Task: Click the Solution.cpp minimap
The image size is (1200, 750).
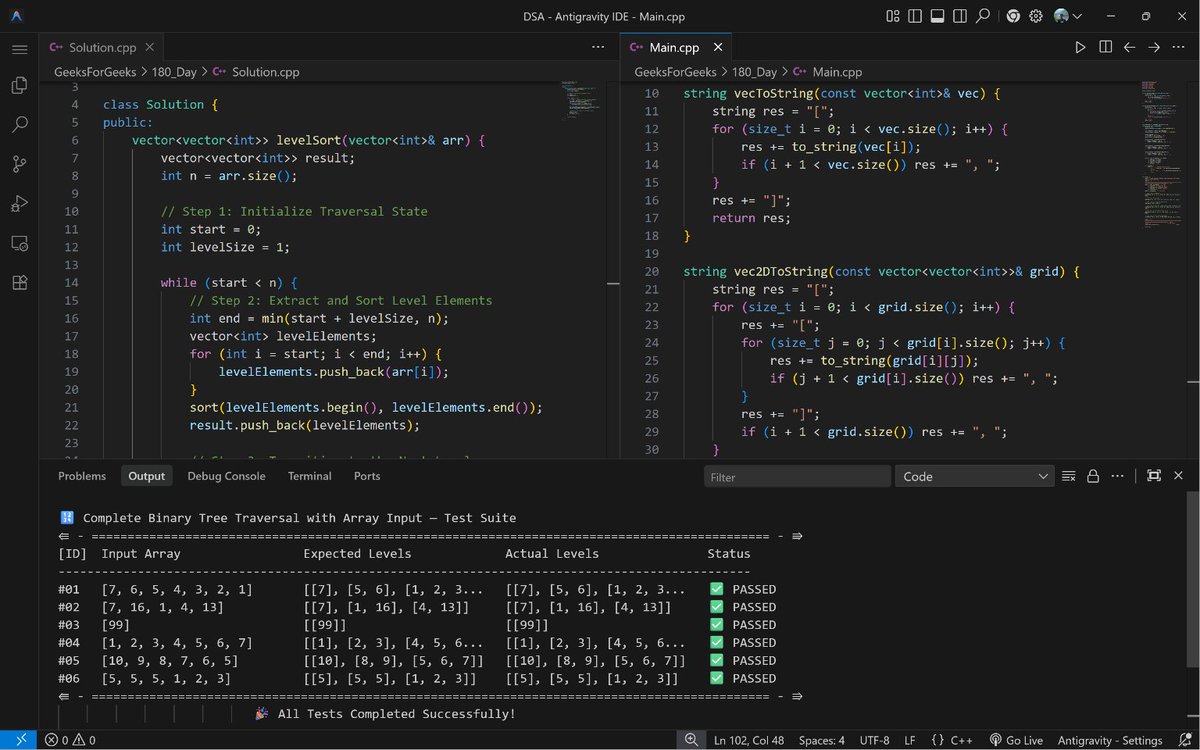Action: (581, 100)
